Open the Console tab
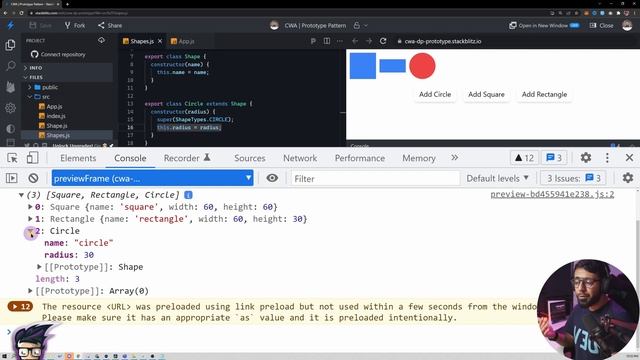 click(x=130, y=158)
